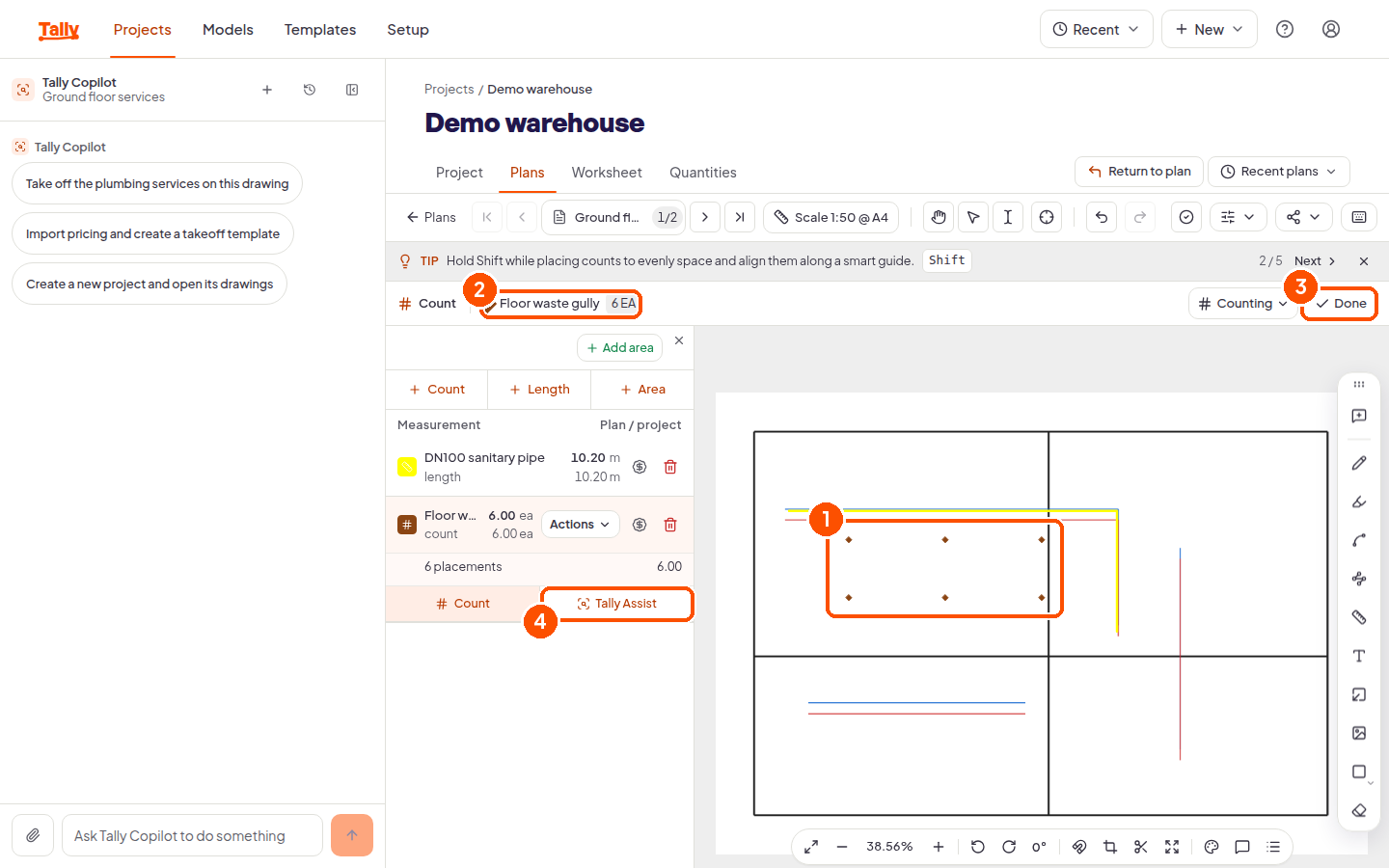Image resolution: width=1389 pixels, height=868 pixels.
Task: Open the Recent dropdown
Action: [1097, 29]
